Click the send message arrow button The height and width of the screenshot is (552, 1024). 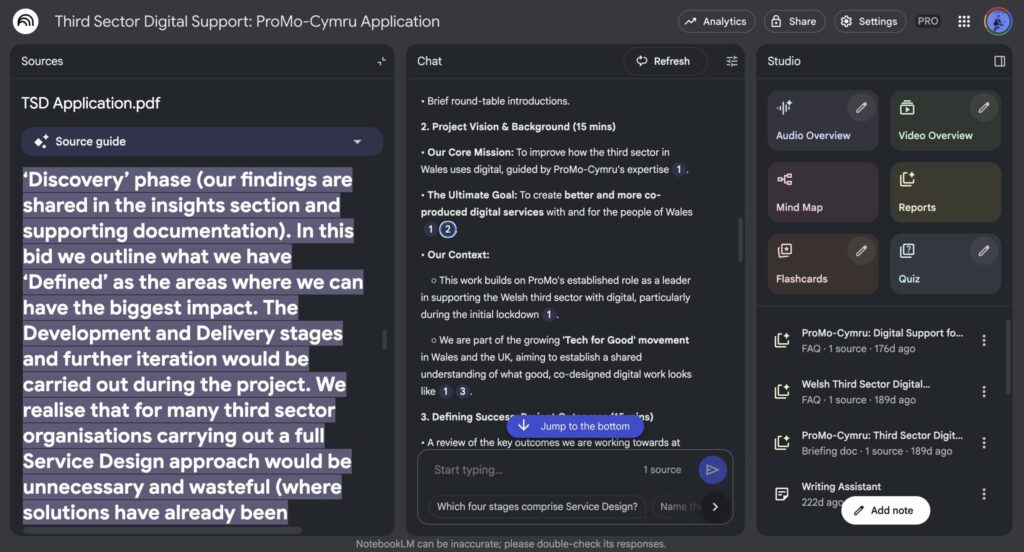point(712,470)
